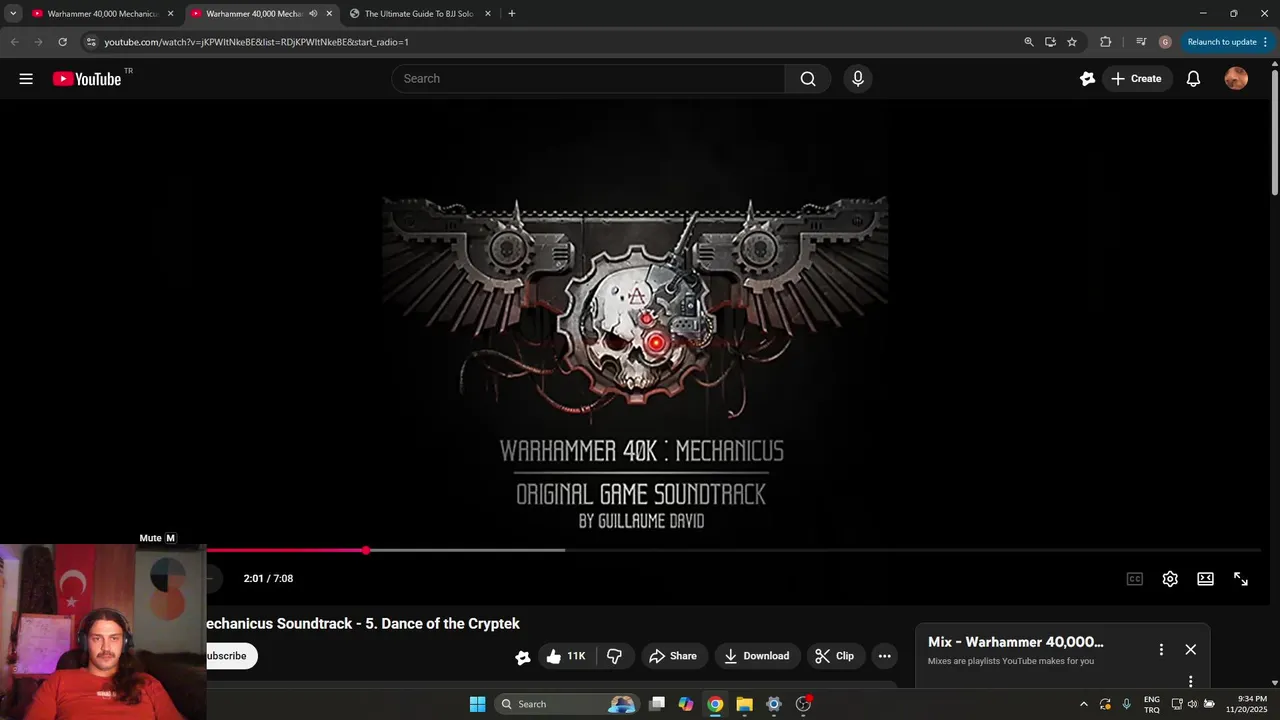This screenshot has width=1280, height=720.
Task: Click the 2:01 / 7:08 time display
Action: (268, 579)
